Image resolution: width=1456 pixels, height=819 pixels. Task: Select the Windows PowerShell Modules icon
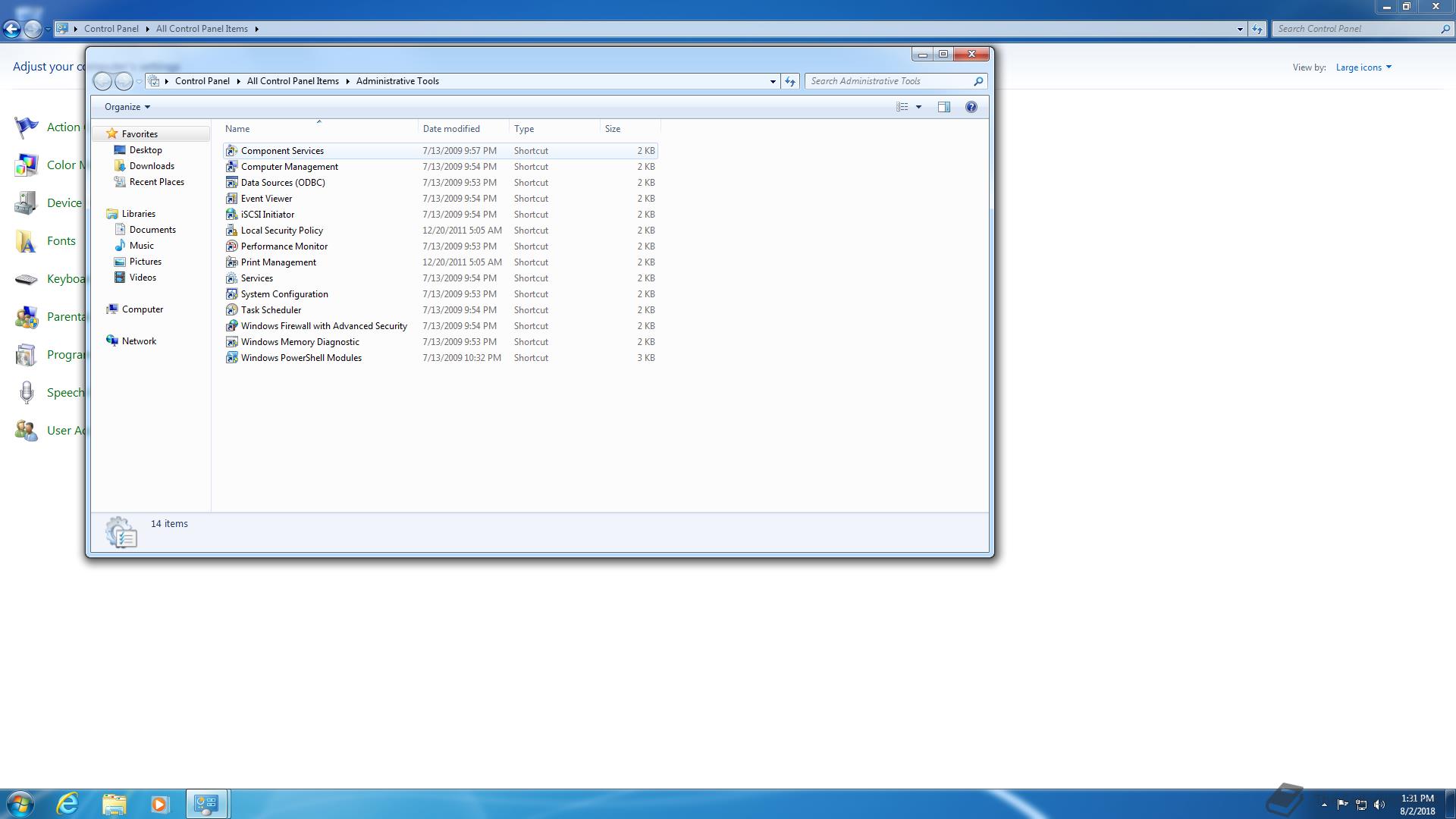point(232,358)
